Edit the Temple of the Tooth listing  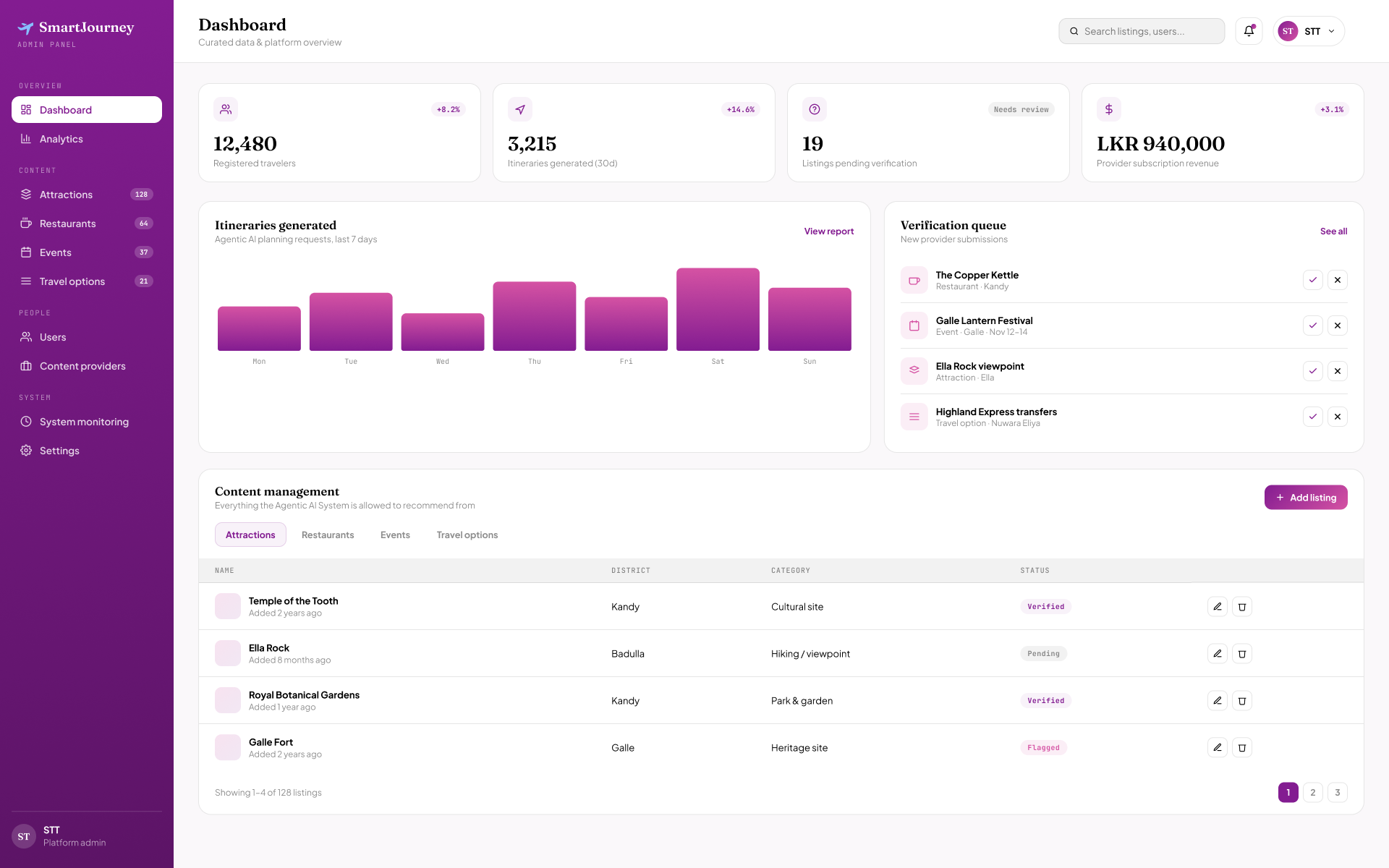(x=1217, y=607)
